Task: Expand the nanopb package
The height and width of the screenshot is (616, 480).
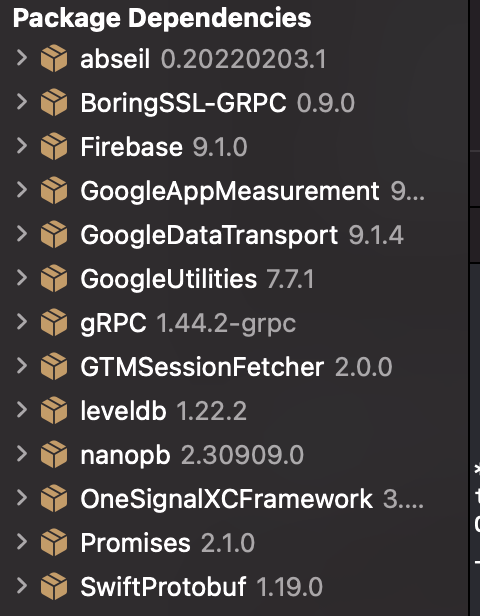Action: coord(22,454)
